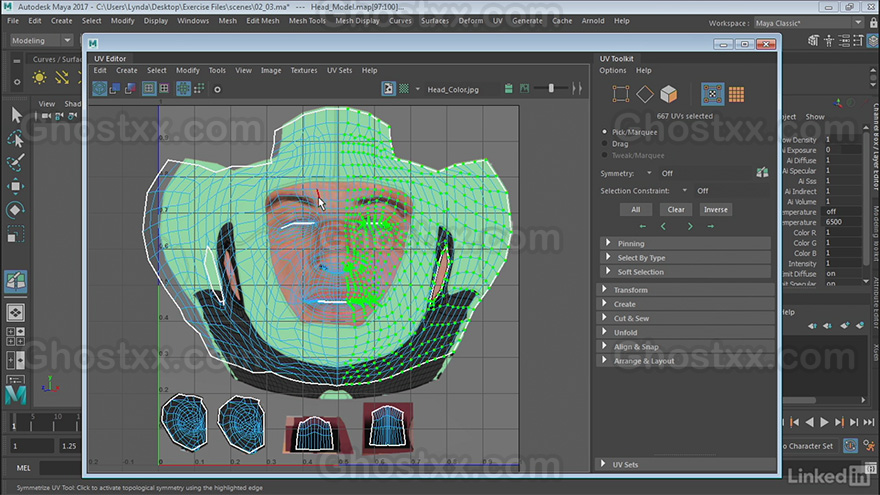This screenshot has width=880, height=495.
Task: Select Tweak/Marquee radio option
Action: click(x=604, y=155)
